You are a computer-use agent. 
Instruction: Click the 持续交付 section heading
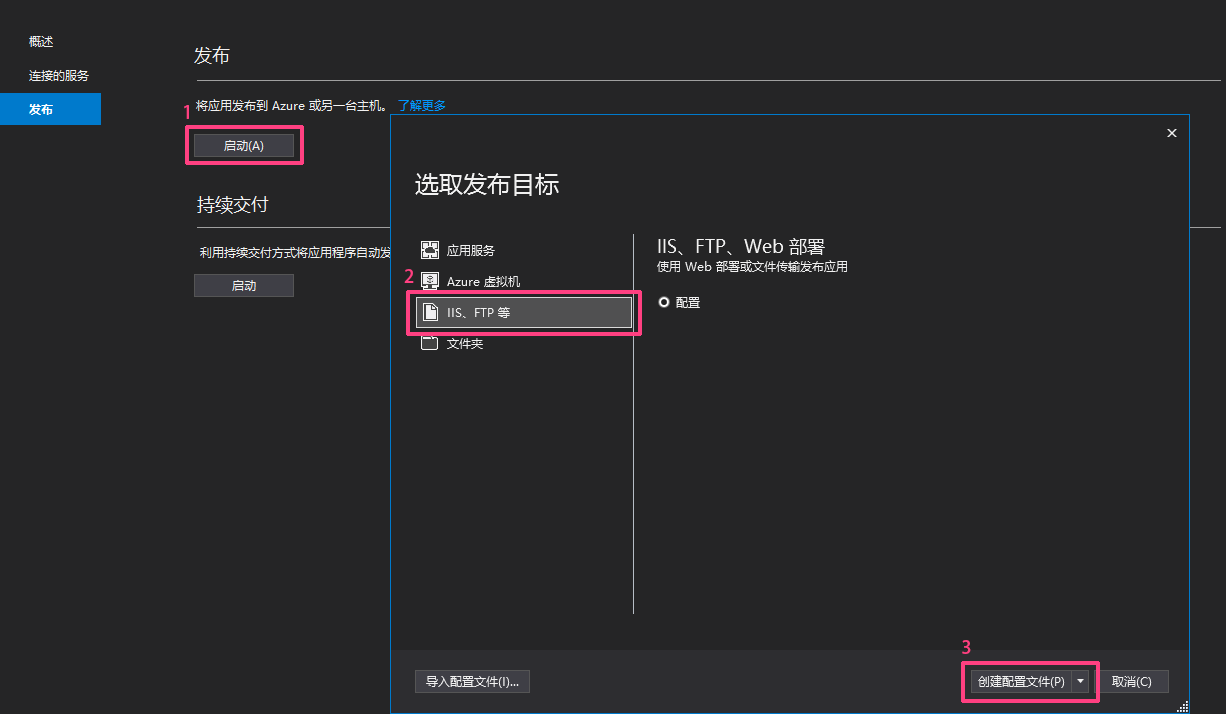pyautogui.click(x=233, y=205)
